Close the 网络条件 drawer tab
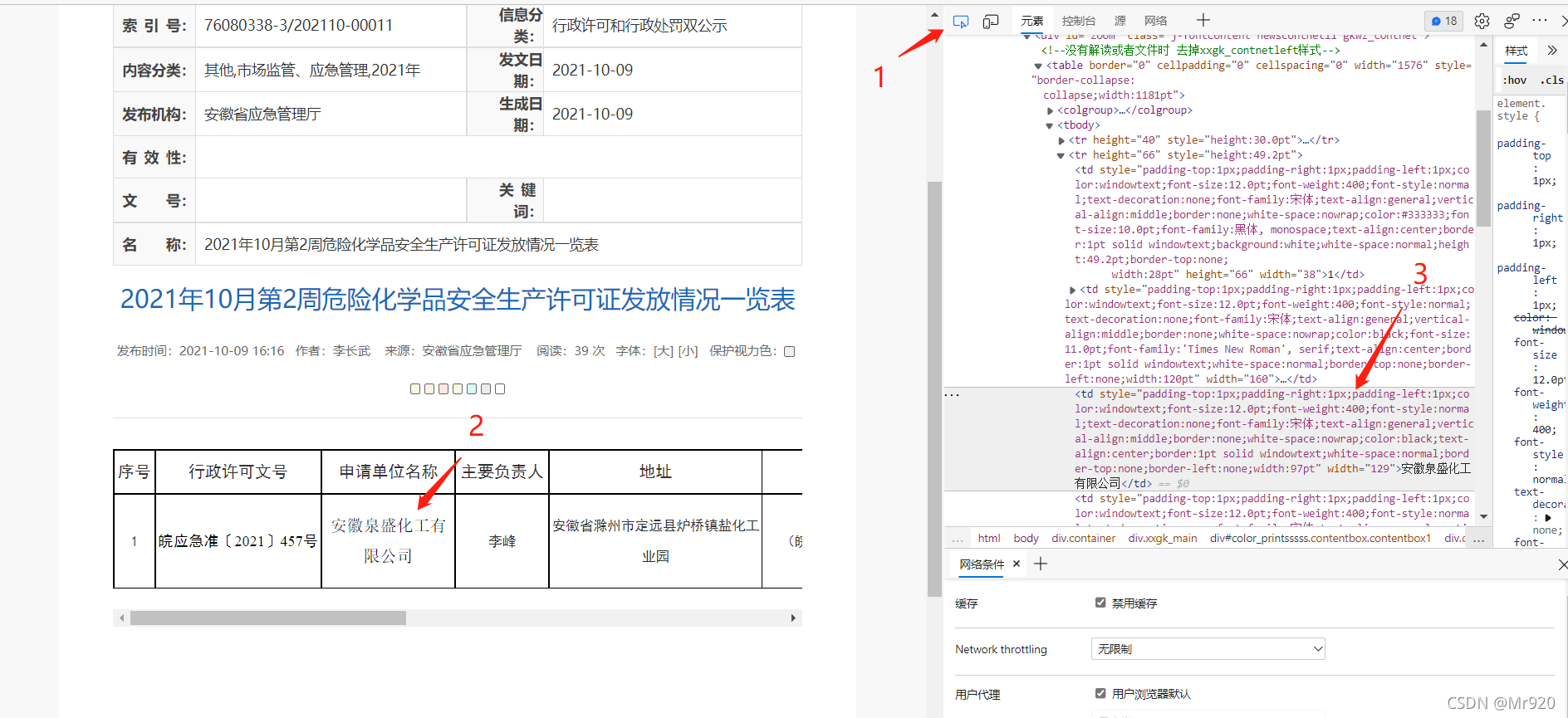 tap(1017, 564)
